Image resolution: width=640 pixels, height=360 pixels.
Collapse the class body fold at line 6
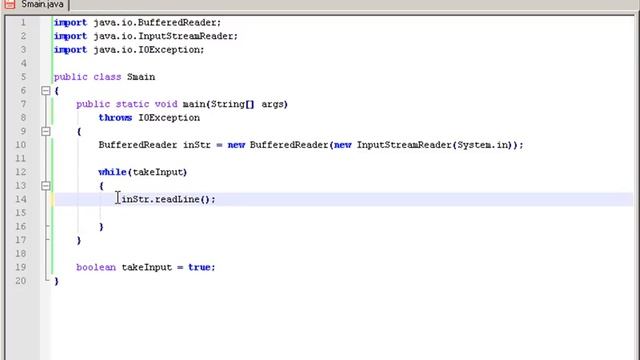click(x=46, y=91)
